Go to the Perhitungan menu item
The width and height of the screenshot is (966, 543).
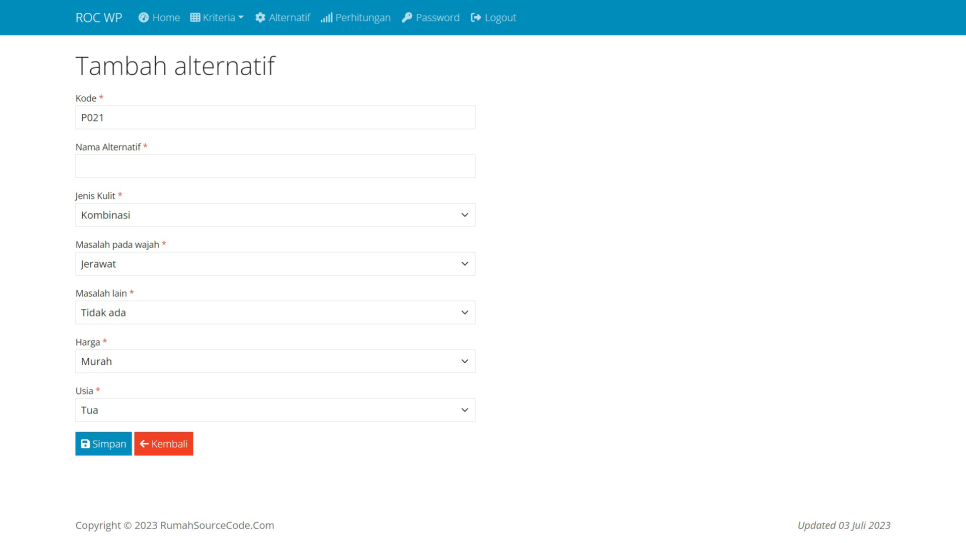(362, 18)
